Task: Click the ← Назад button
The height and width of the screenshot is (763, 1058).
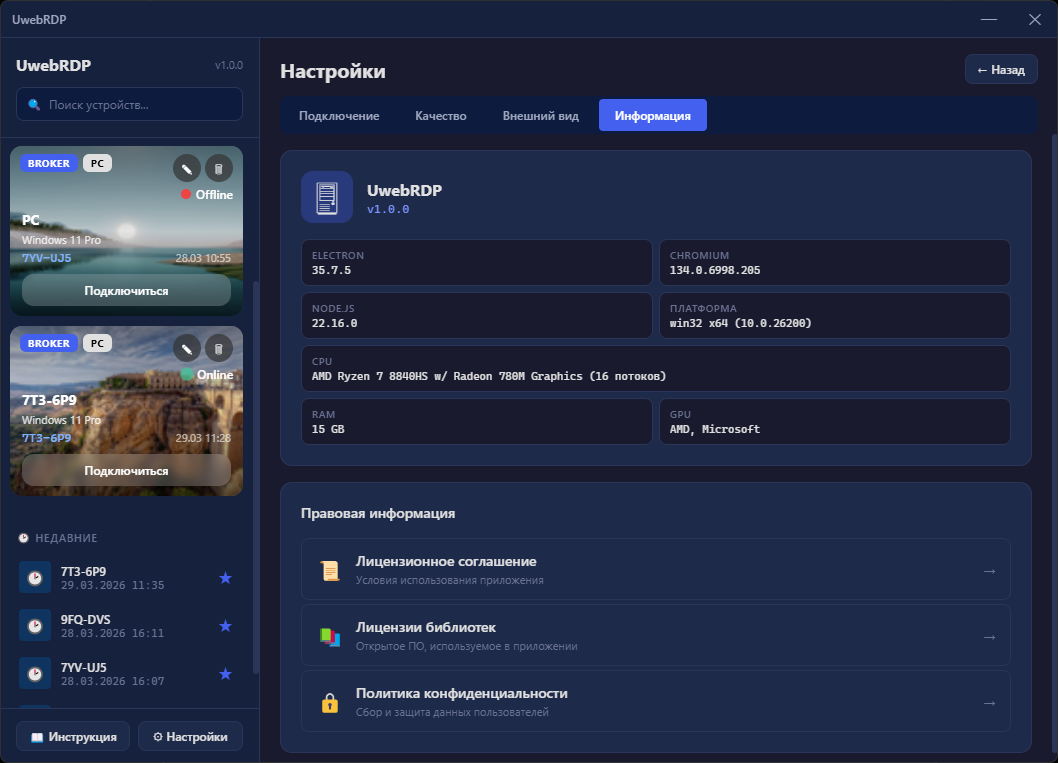Action: [1000, 70]
